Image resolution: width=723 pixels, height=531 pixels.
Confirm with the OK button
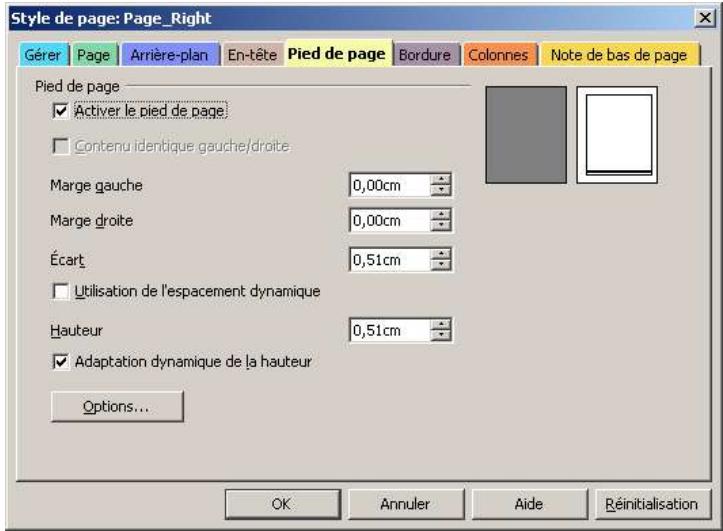pyautogui.click(x=283, y=504)
